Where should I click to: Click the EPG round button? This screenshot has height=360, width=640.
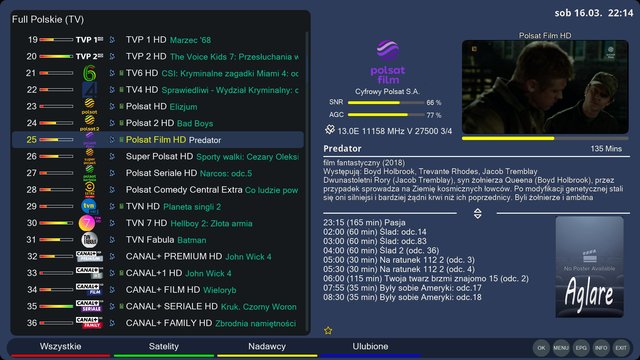pos(581,348)
